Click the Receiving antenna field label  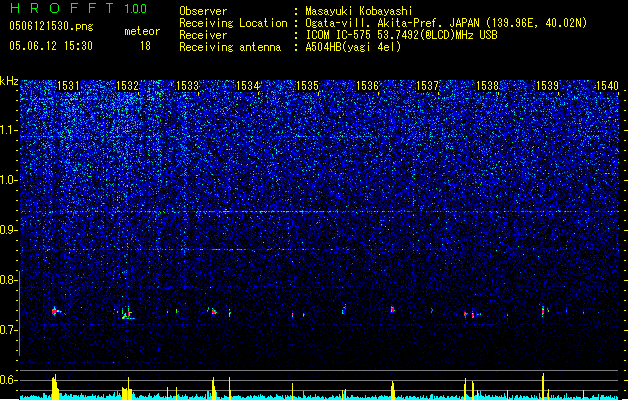[x=230, y=47]
